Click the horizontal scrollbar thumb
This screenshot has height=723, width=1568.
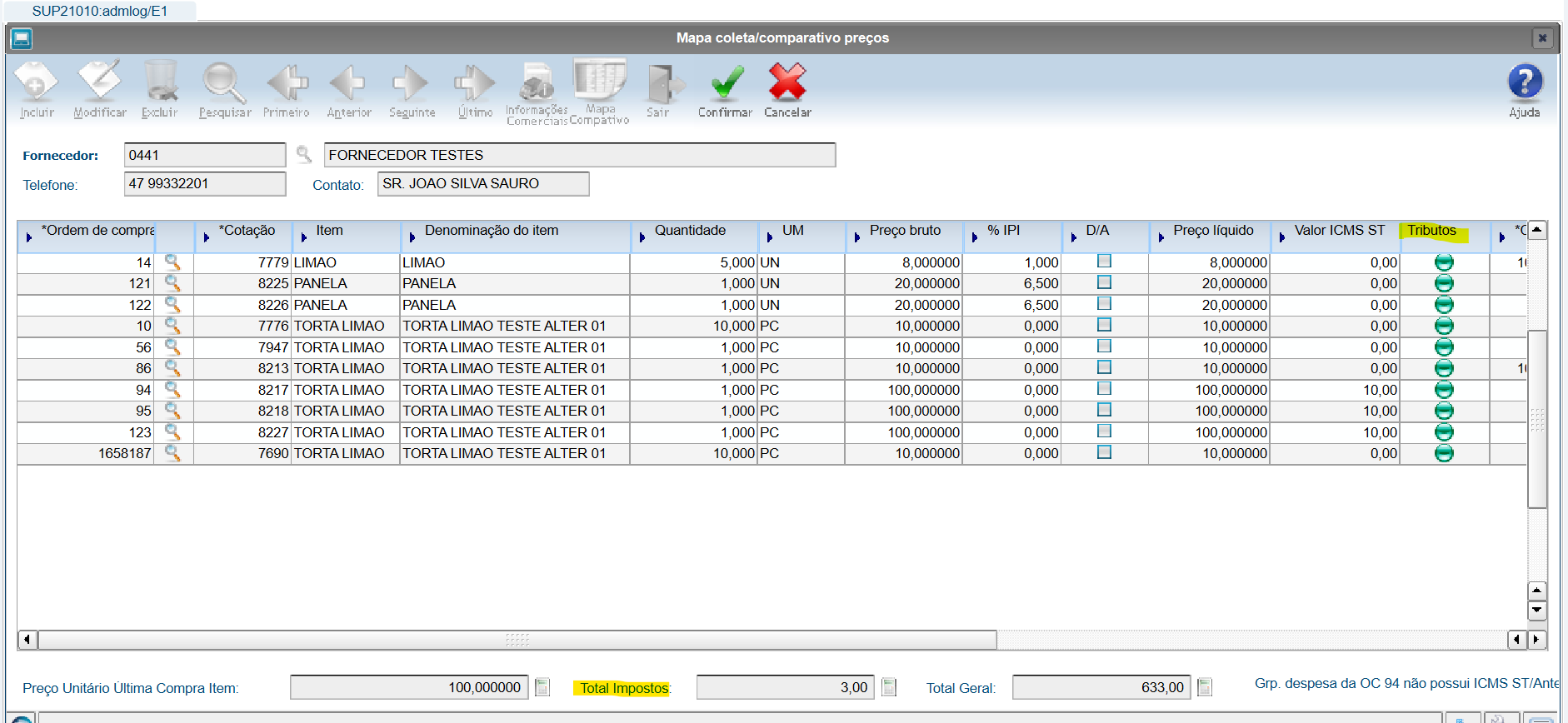click(x=517, y=640)
